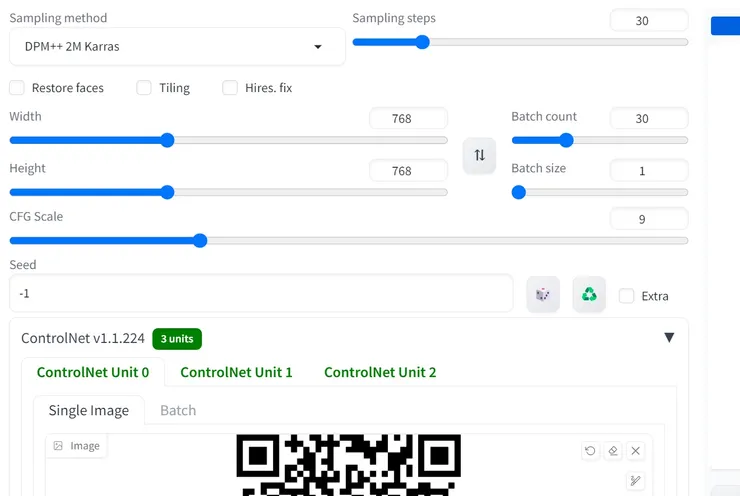The image size is (740, 496).
Task: Swap width and height with the arrows button
Action: tap(479, 155)
